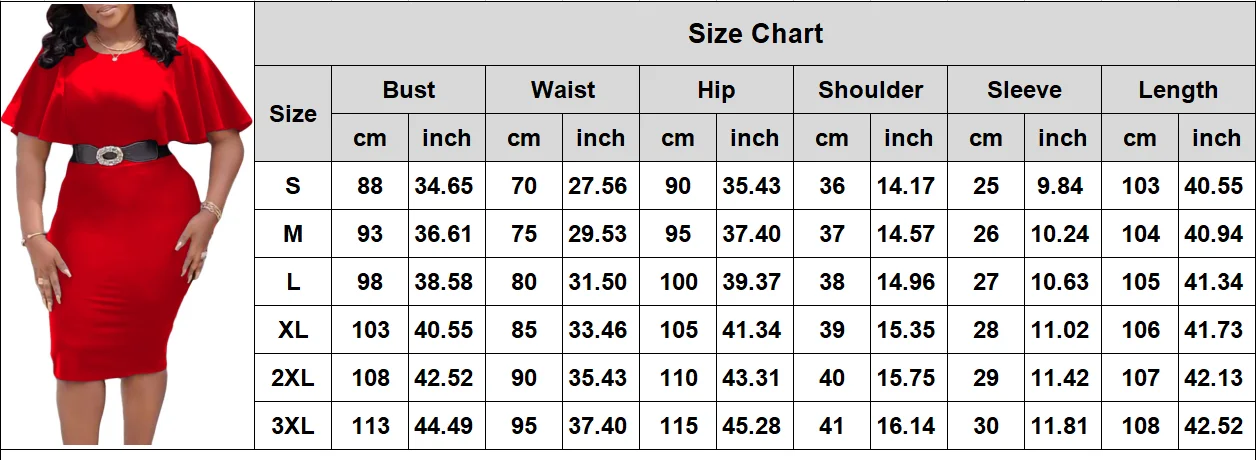Click the red dress product photo

coord(126,223)
